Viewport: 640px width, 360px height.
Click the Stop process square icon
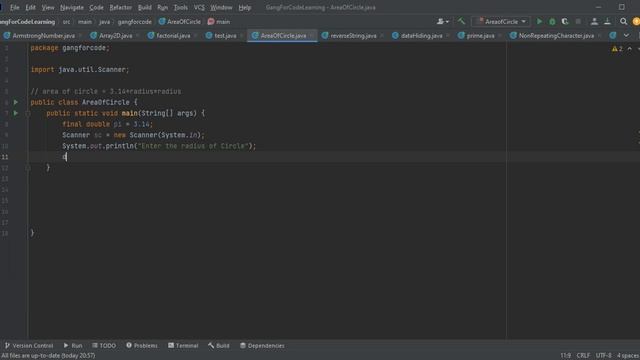click(578, 22)
